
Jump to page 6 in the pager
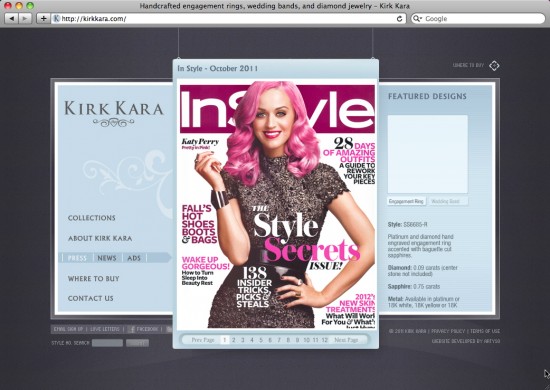270,340
